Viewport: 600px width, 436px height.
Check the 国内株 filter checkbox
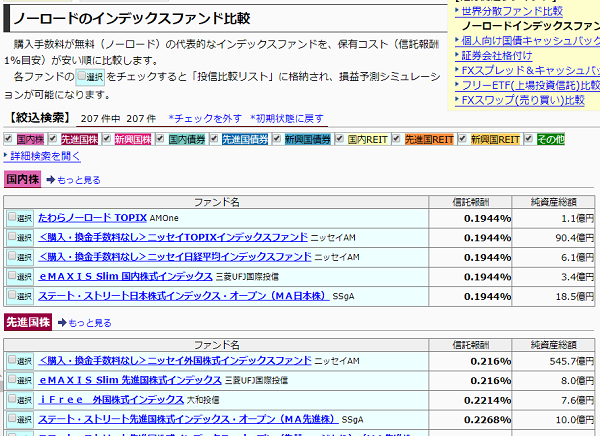pyautogui.click(x=8, y=139)
